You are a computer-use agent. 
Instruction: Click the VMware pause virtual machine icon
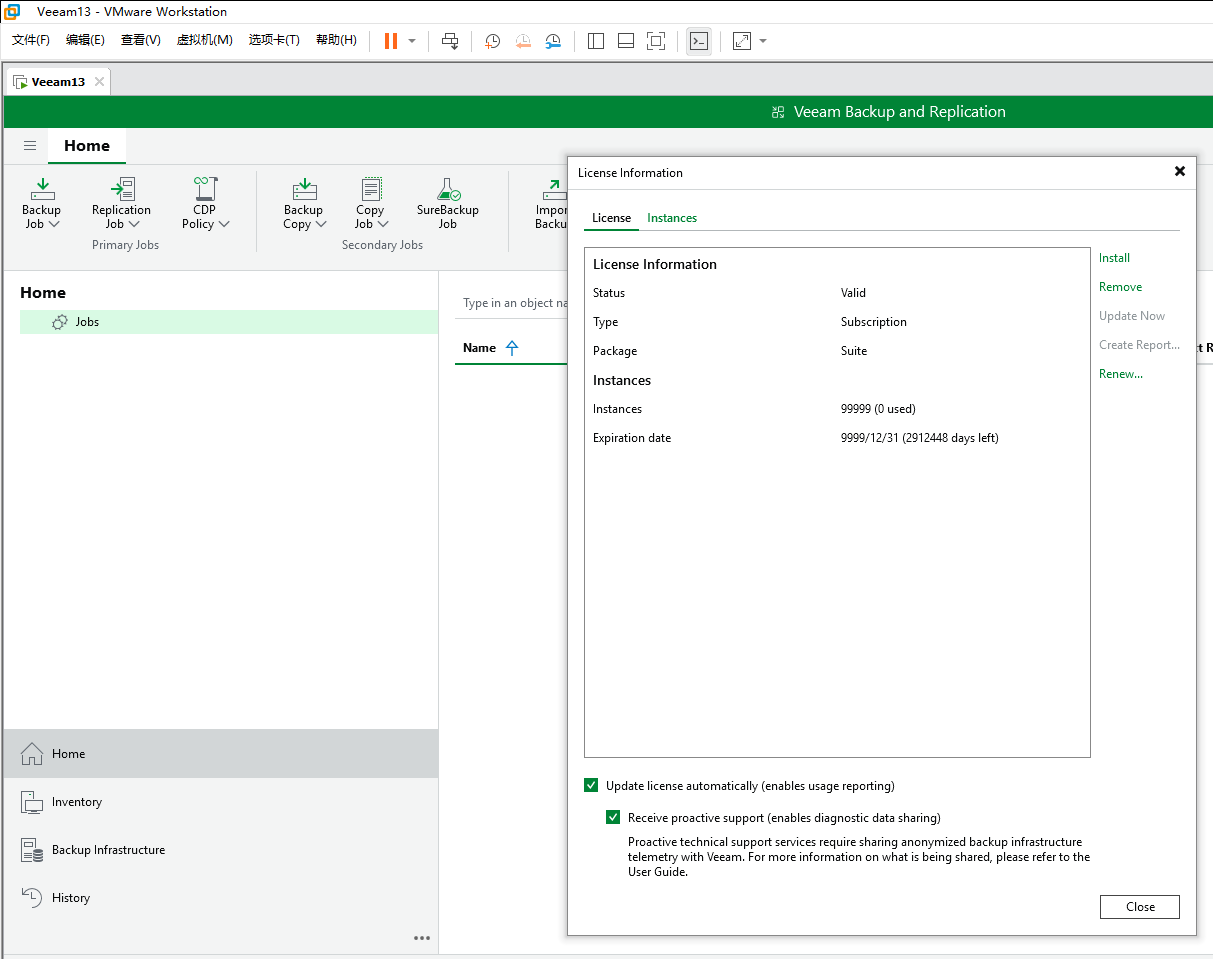pos(391,41)
